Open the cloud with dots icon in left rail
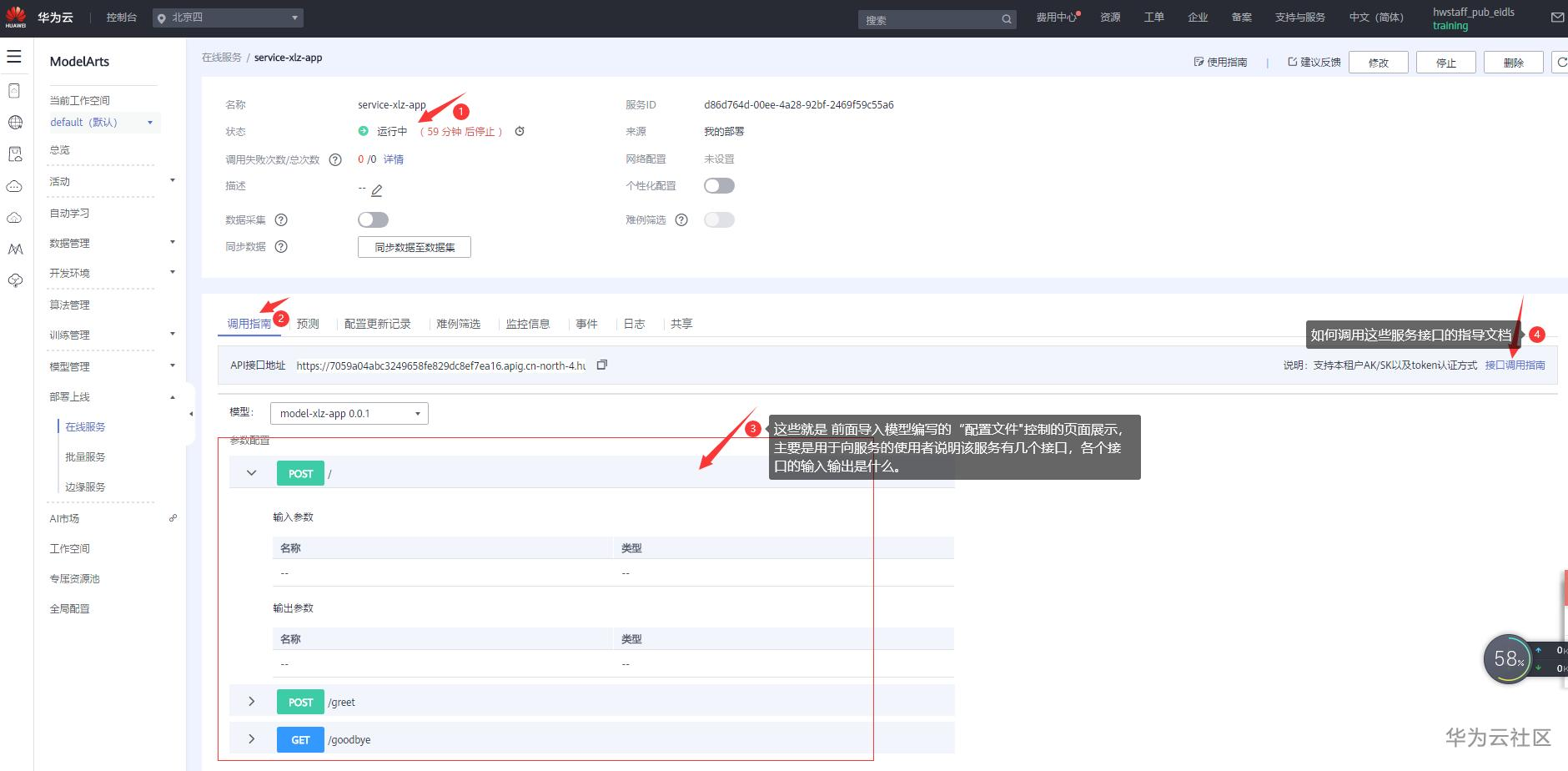Viewport: 1568px width, 771px height. click(15, 186)
